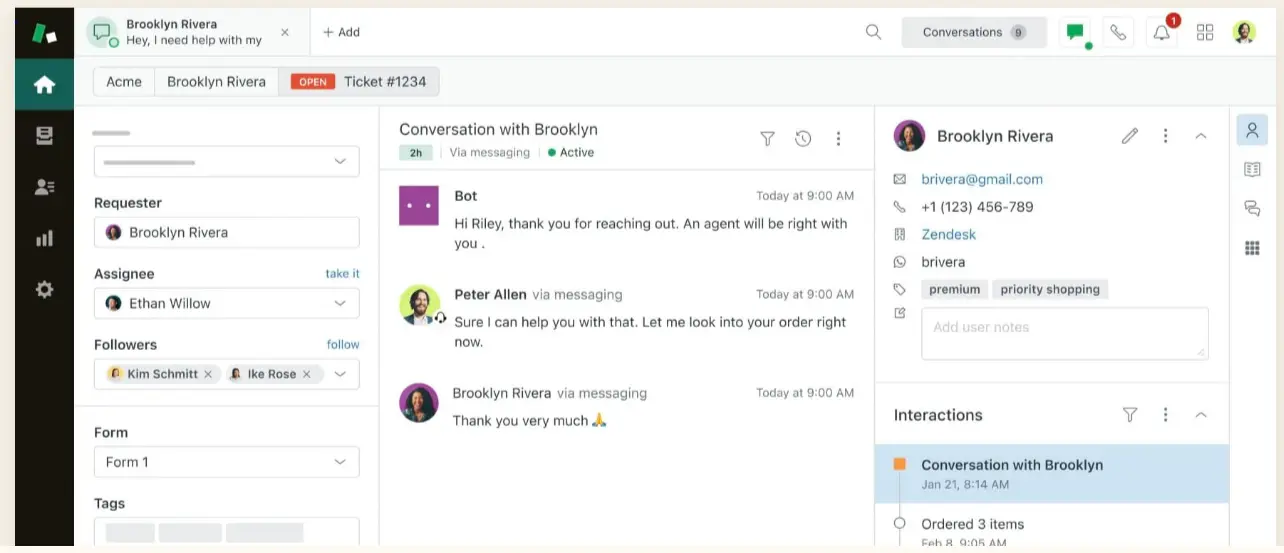The height and width of the screenshot is (553, 1284).
Task: Open the Reporting bar chart icon in the sidebar
Action: pyautogui.click(x=44, y=238)
